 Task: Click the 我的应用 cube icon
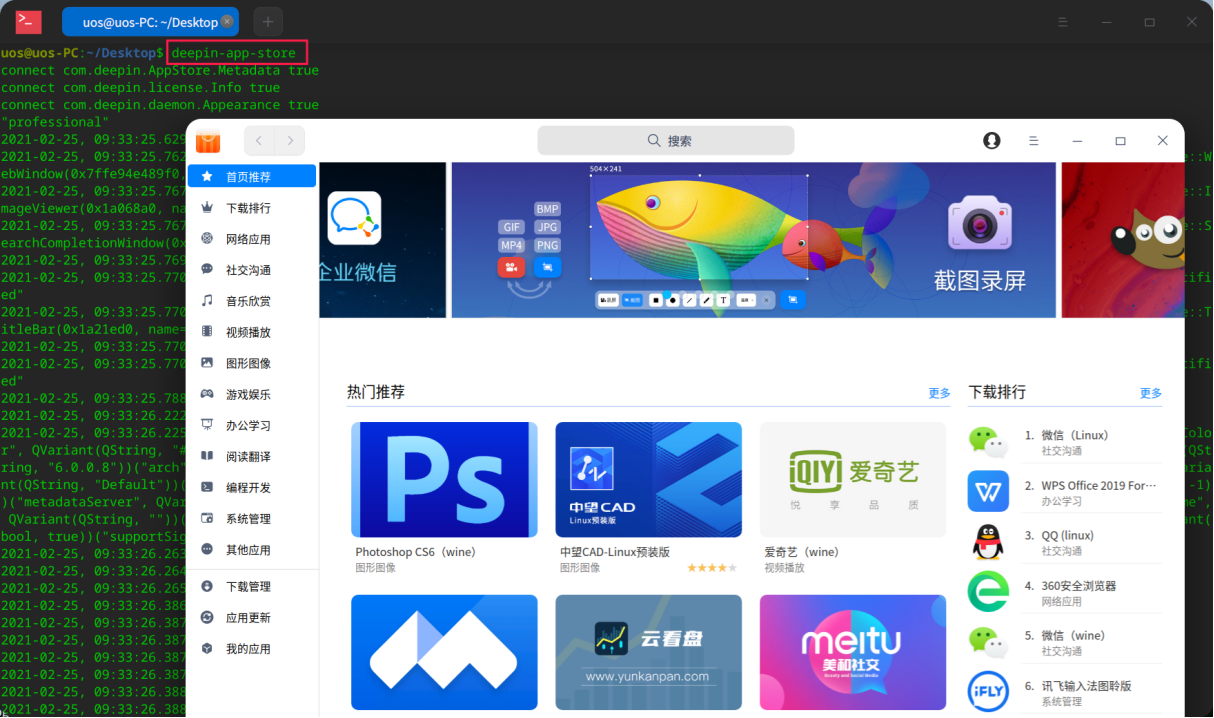tap(207, 648)
